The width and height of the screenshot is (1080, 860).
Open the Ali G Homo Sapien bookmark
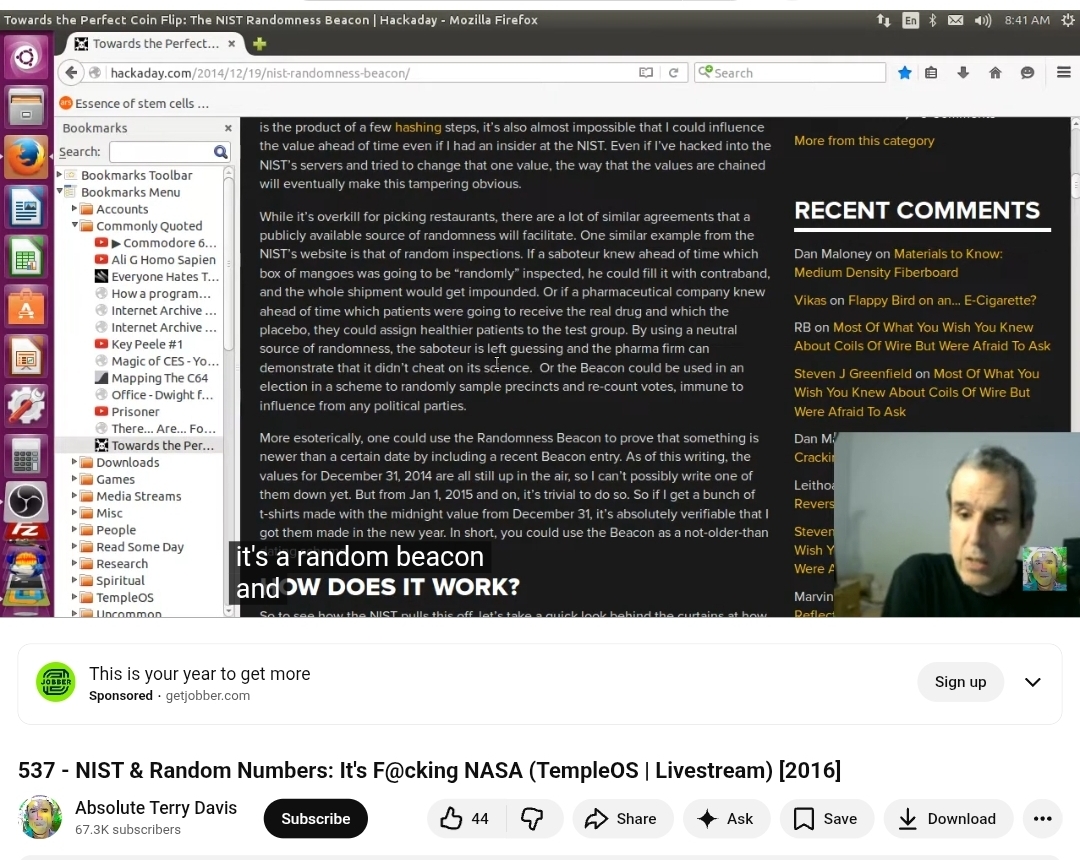[x=156, y=260]
